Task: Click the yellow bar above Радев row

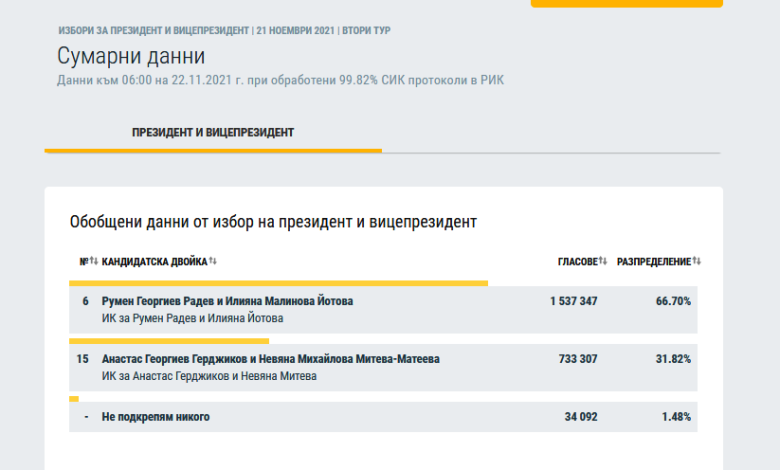Action: (x=279, y=283)
